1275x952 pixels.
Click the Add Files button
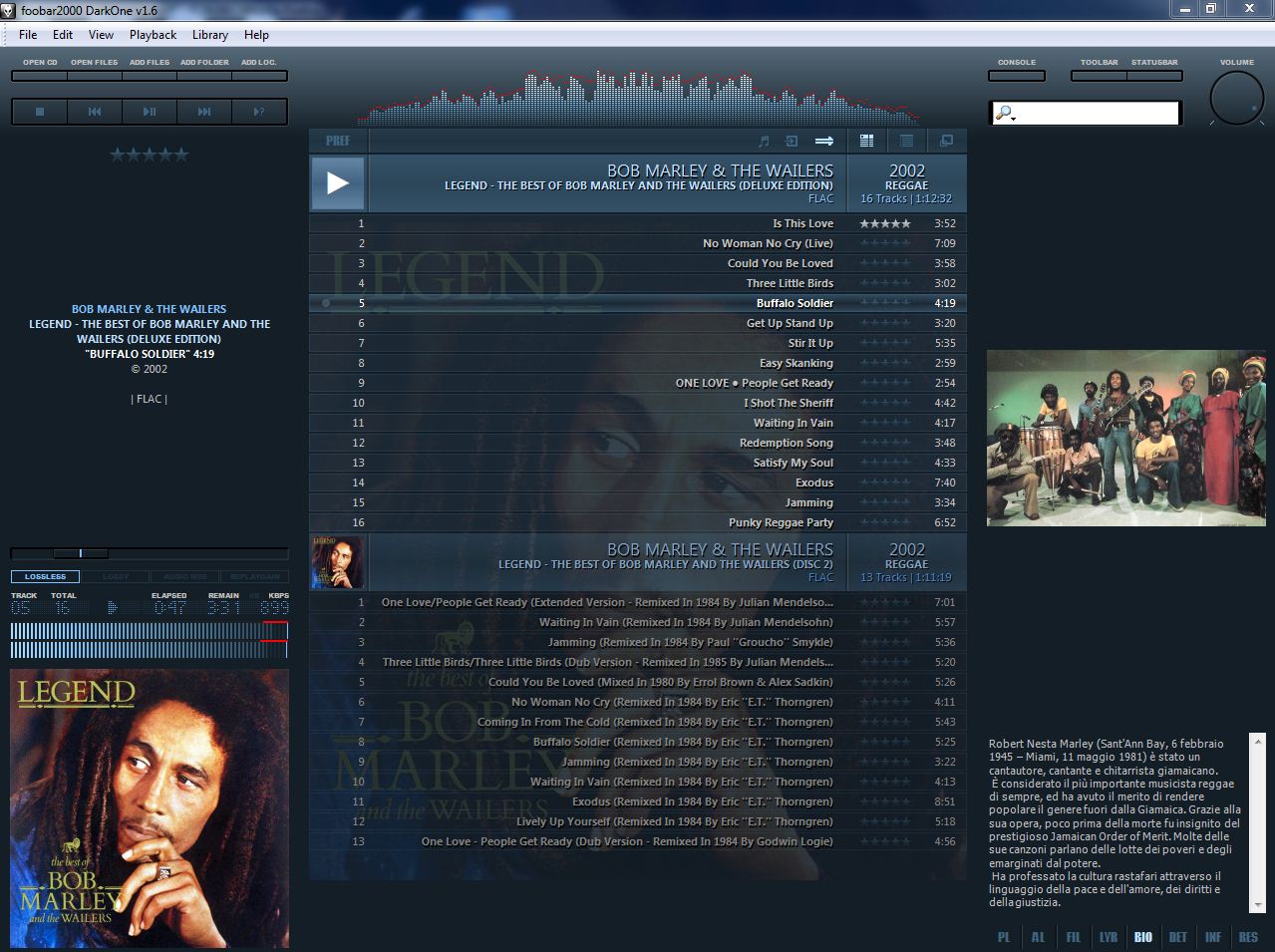coord(150,75)
